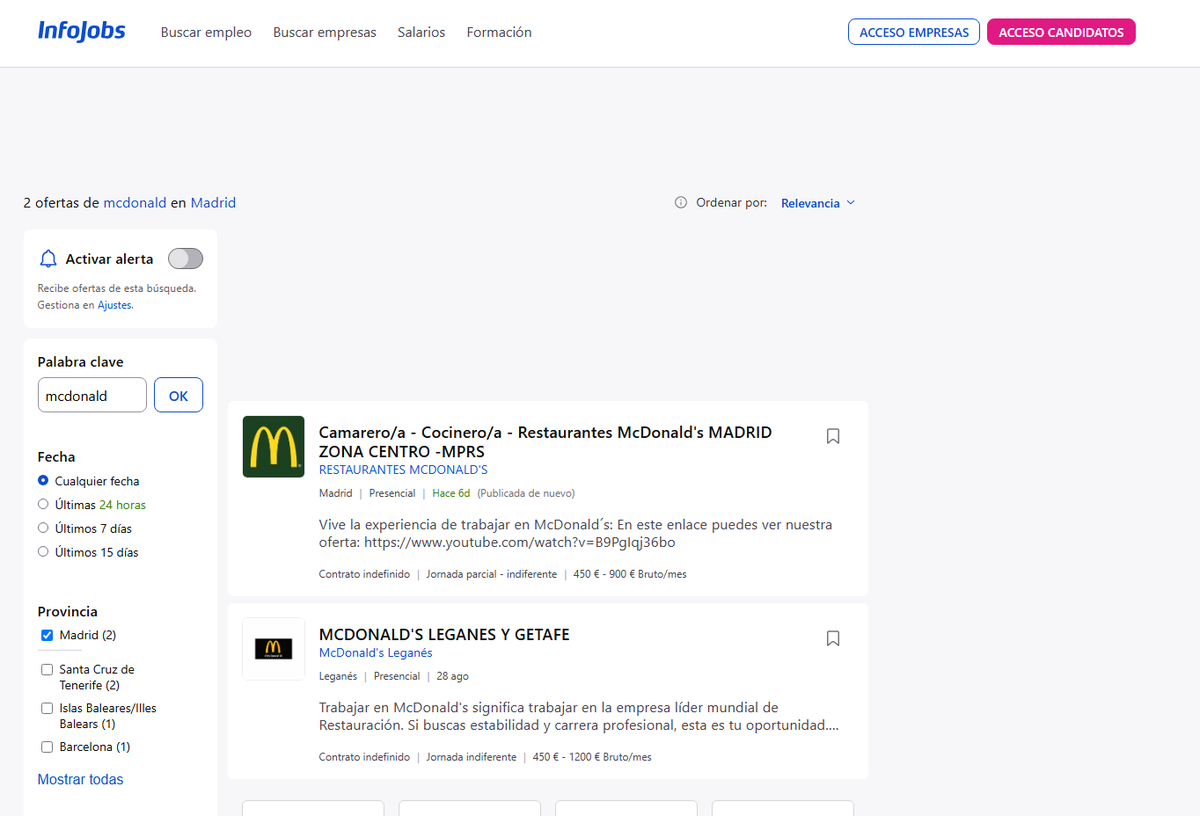Click the mcdonald keyword link in results header

135,203
